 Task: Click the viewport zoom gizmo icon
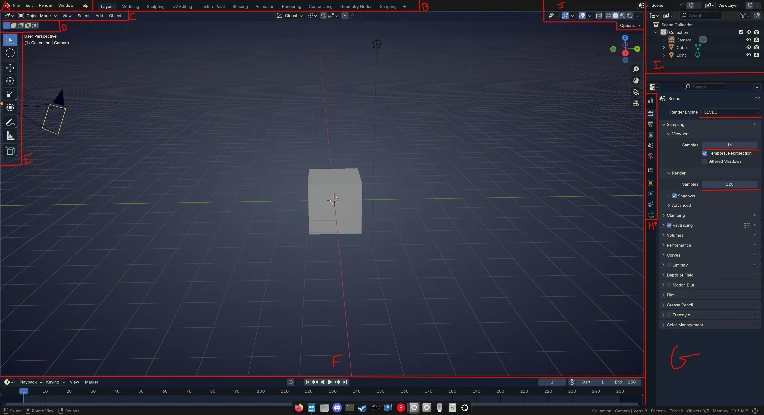pyautogui.click(x=636, y=69)
